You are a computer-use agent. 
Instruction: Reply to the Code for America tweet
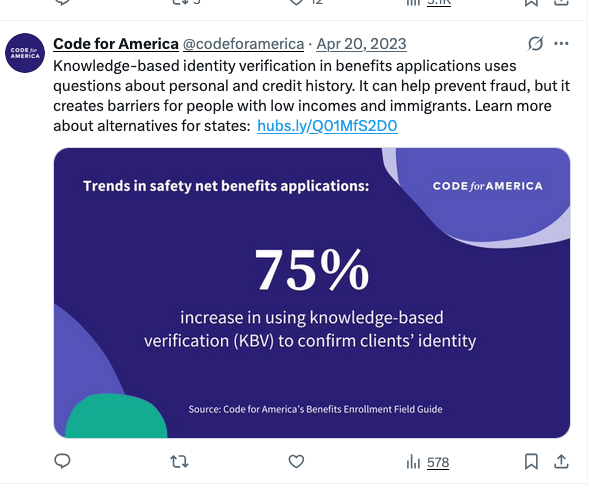point(62,462)
